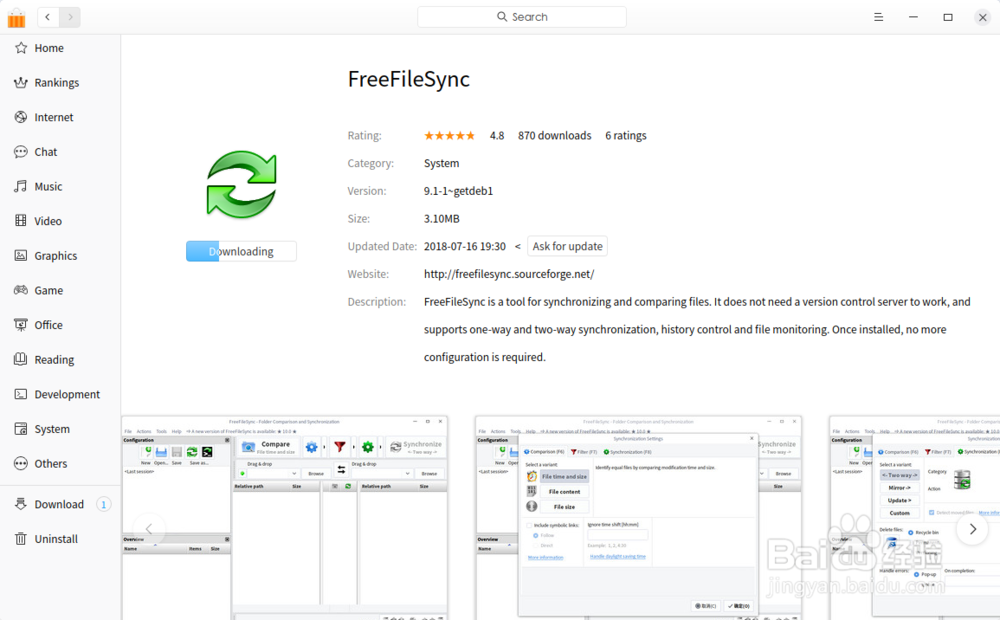Image resolution: width=1000 pixels, height=620 pixels.
Task: Click the version 9.1-1~getdeb1 text
Action: [x=458, y=191]
